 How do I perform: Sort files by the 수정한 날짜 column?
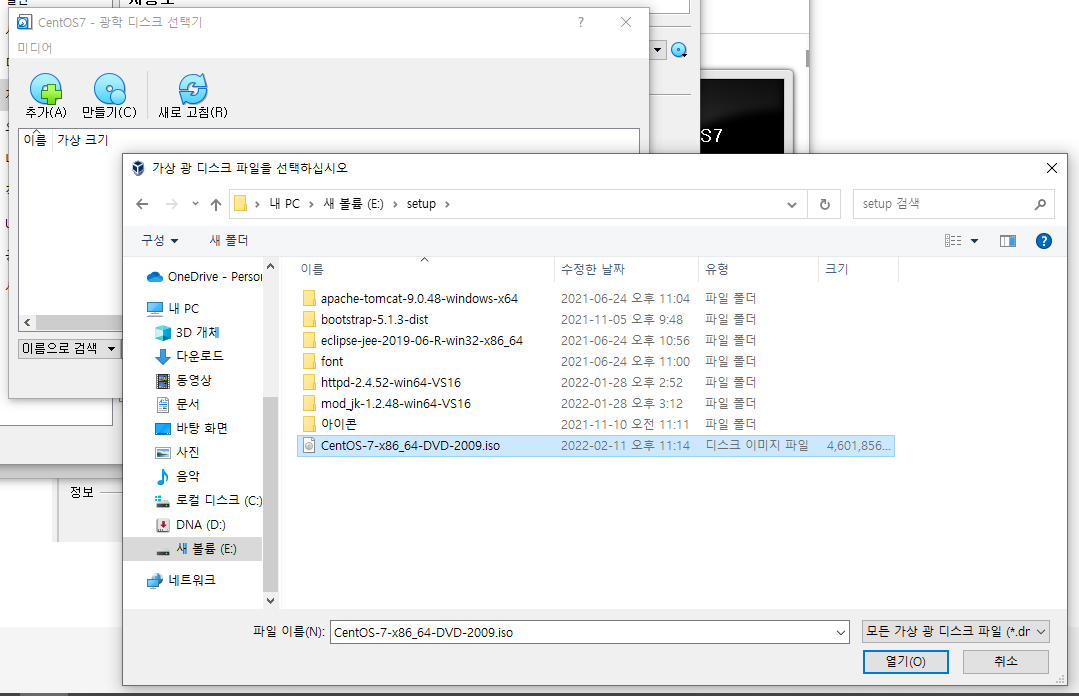pos(596,269)
